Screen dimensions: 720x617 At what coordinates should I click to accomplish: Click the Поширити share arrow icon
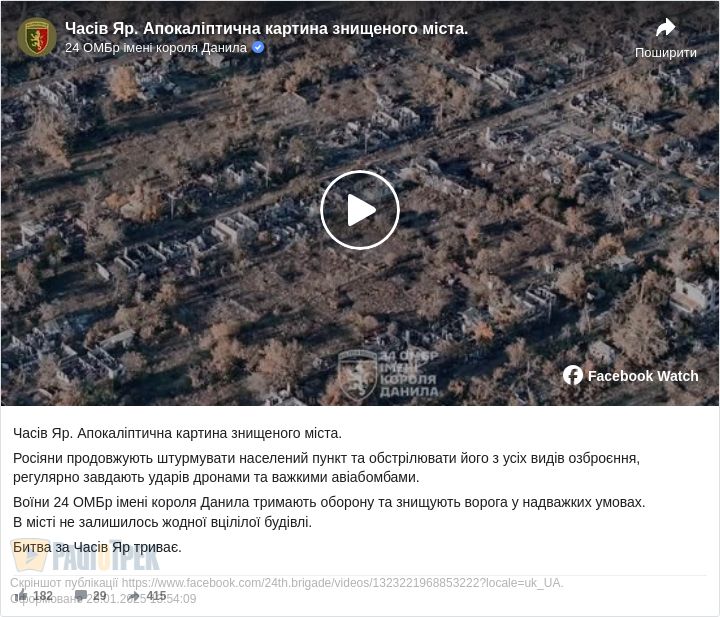click(665, 28)
